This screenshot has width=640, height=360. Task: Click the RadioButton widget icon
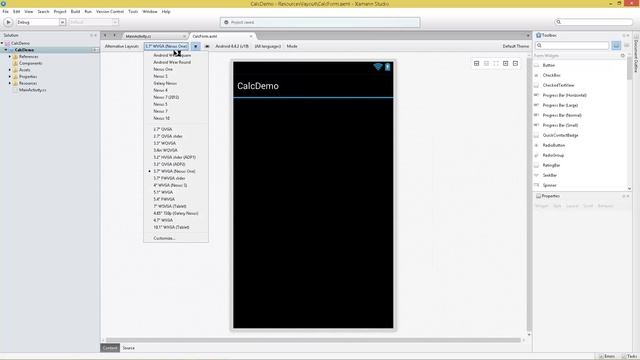click(x=537, y=145)
